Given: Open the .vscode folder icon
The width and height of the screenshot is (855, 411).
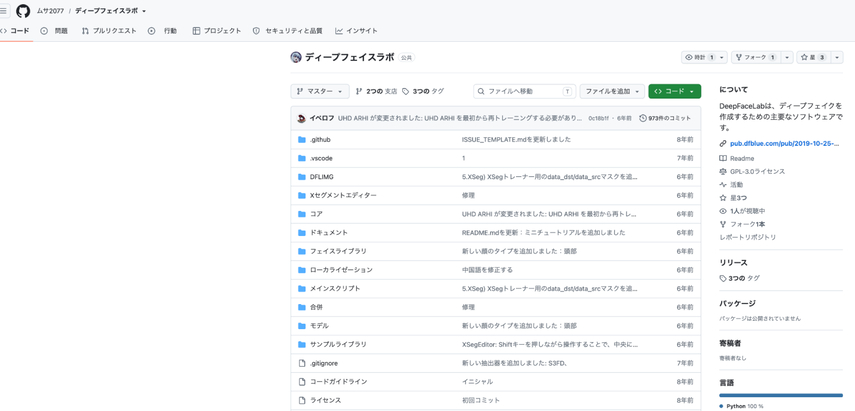Looking at the screenshot, I should (302, 158).
